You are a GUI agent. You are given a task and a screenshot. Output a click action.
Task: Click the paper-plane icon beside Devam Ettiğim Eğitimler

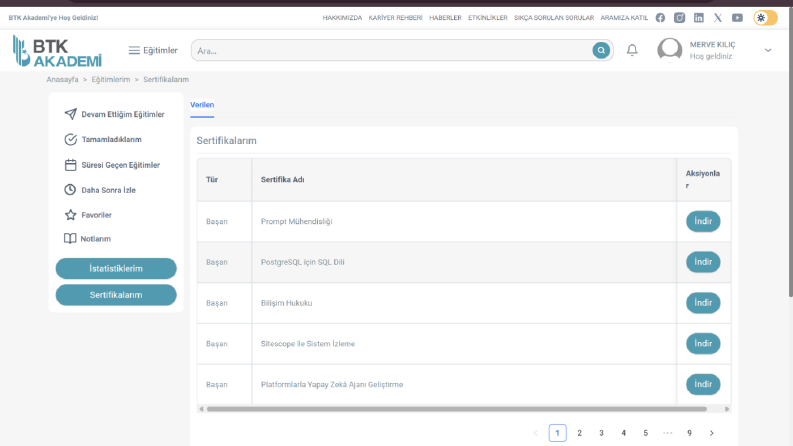click(x=70, y=114)
